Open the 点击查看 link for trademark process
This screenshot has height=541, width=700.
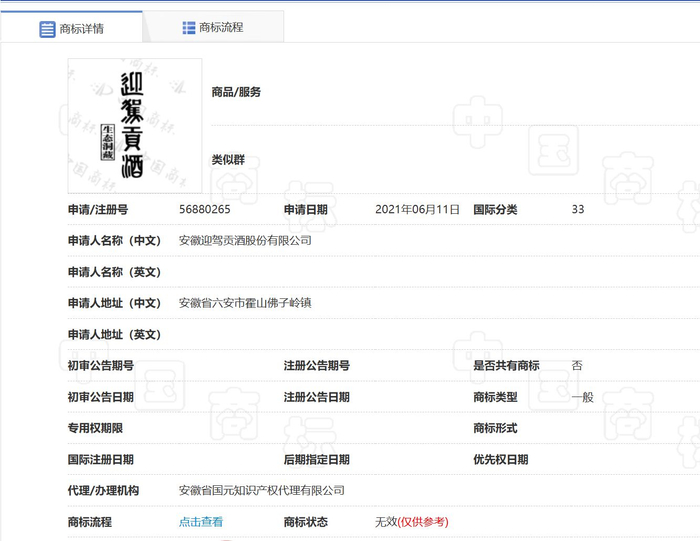[201, 522]
